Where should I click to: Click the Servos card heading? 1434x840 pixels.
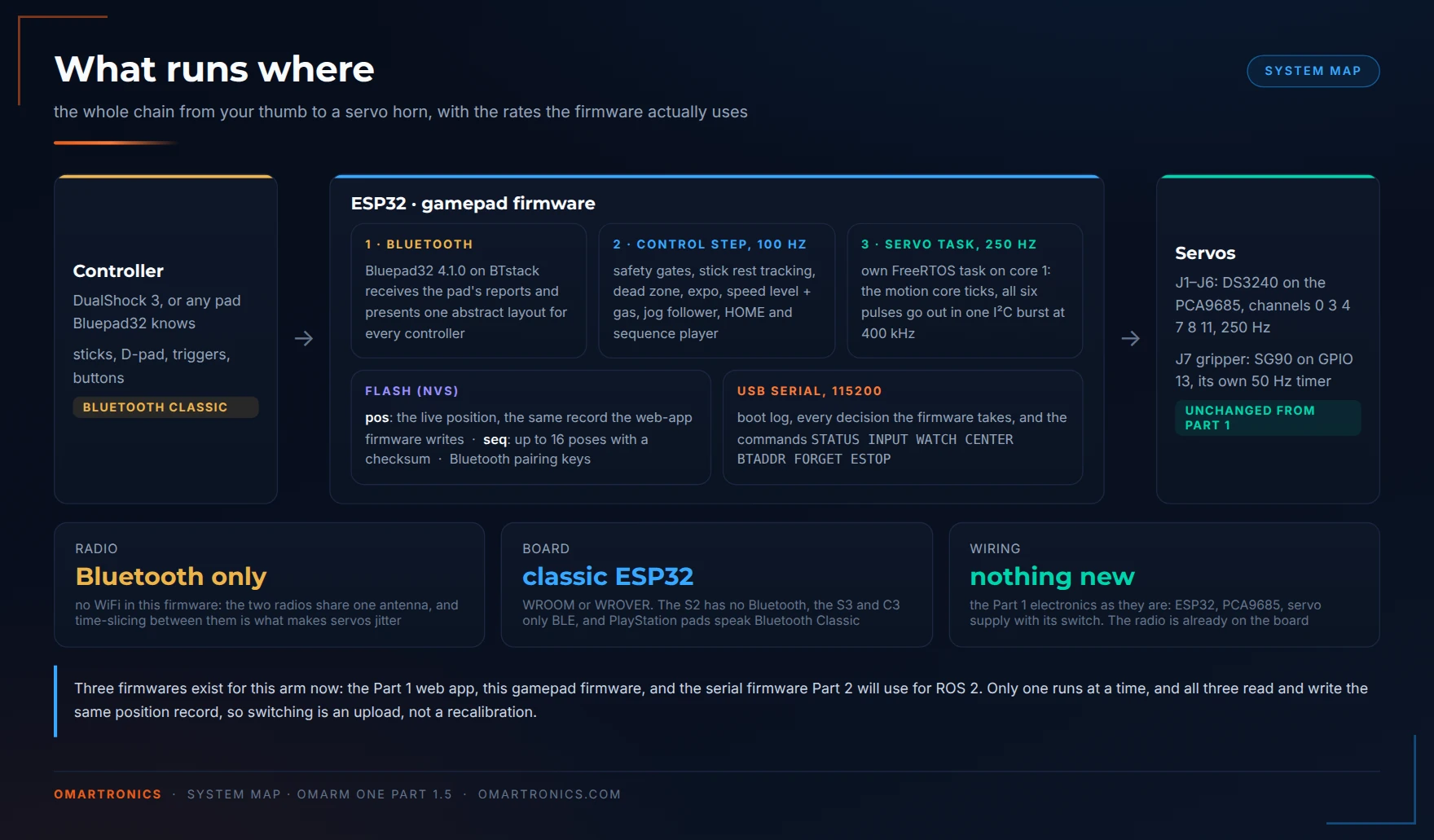(x=1205, y=253)
